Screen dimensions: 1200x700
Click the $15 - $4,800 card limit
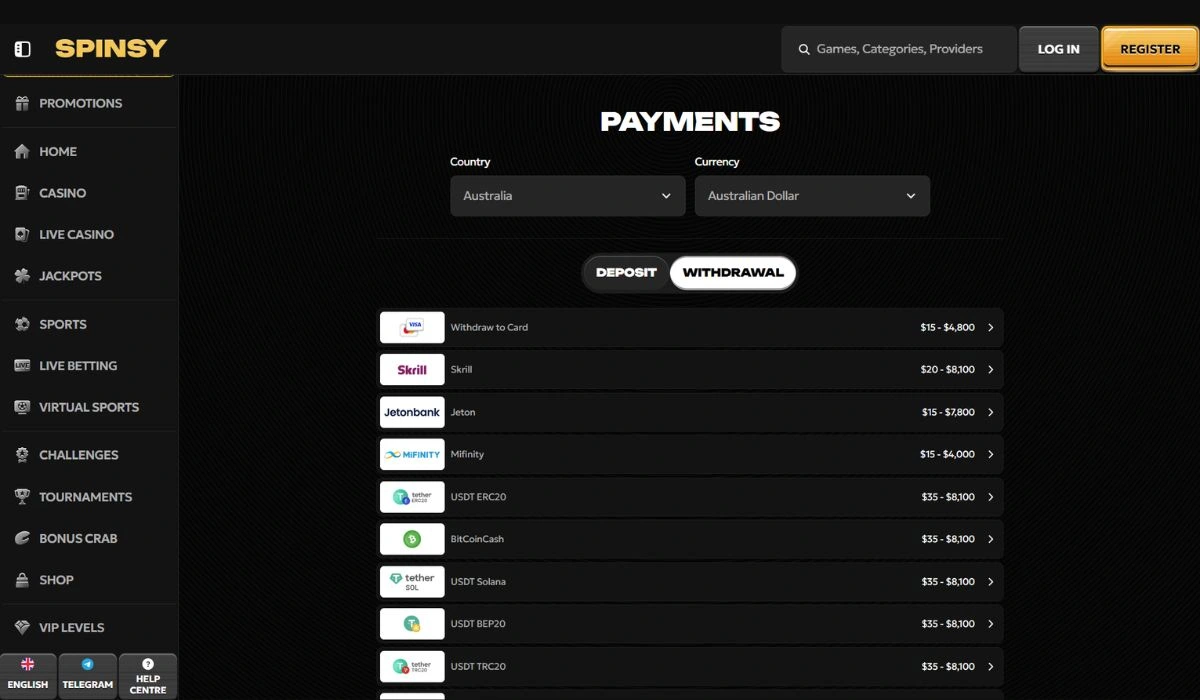[947, 327]
